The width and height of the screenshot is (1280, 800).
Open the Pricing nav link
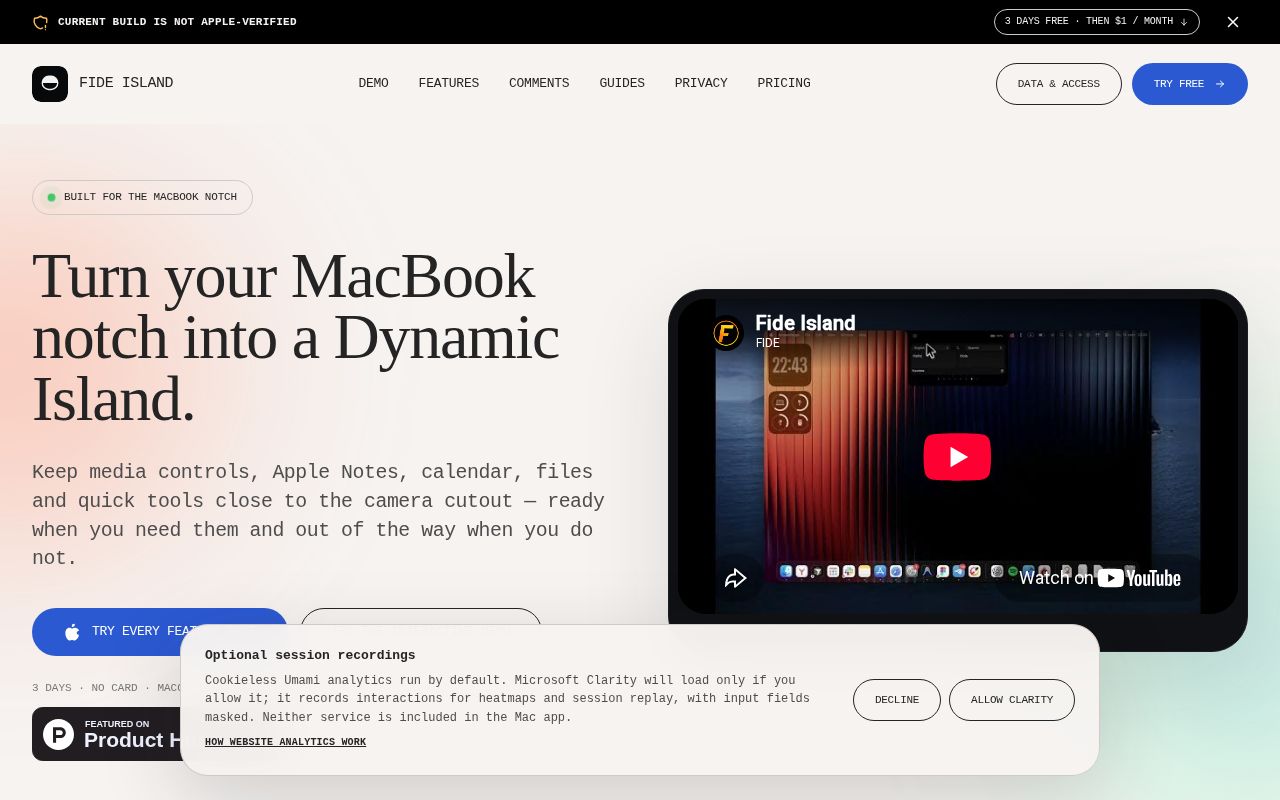click(x=784, y=84)
